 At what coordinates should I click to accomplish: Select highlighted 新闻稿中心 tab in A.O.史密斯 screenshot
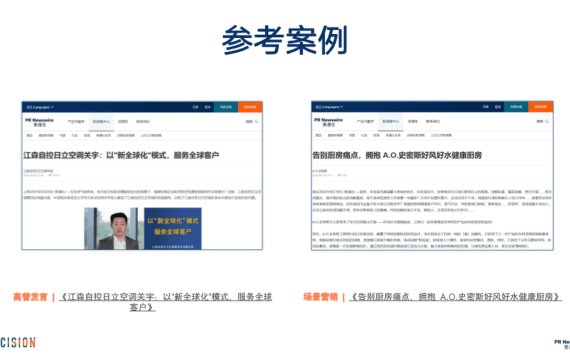[391, 121]
